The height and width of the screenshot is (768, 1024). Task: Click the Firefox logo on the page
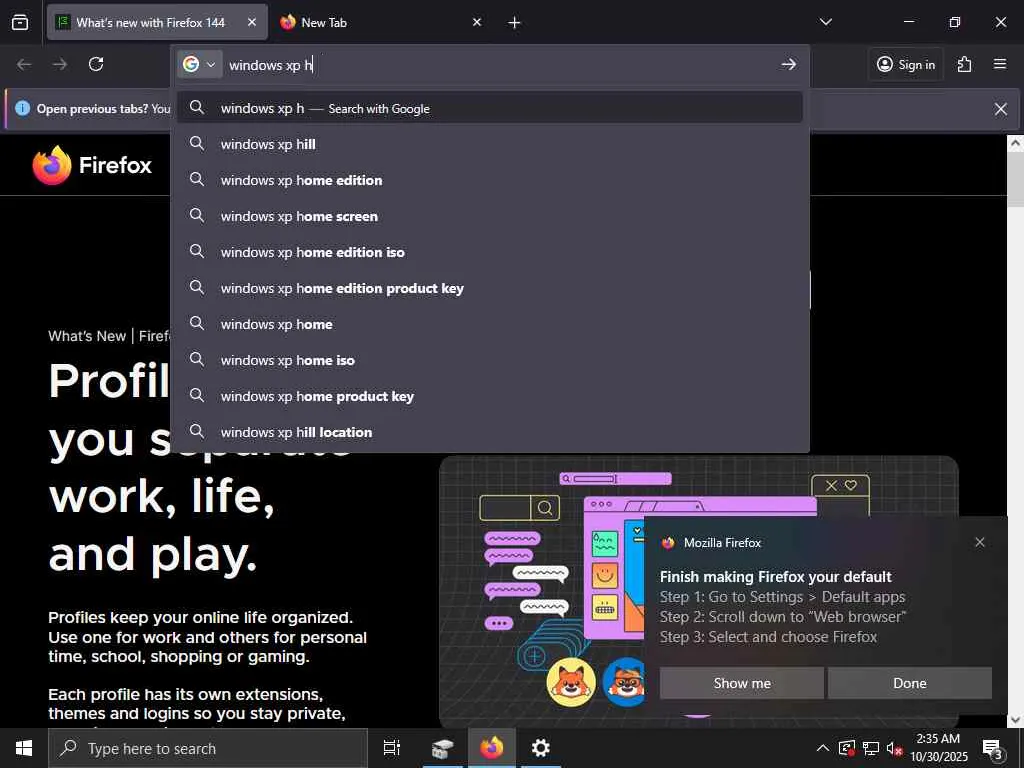[92, 165]
